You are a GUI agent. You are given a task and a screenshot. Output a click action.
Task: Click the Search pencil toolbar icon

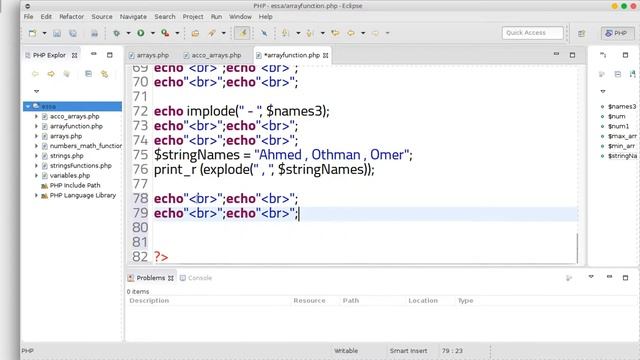(x=212, y=33)
